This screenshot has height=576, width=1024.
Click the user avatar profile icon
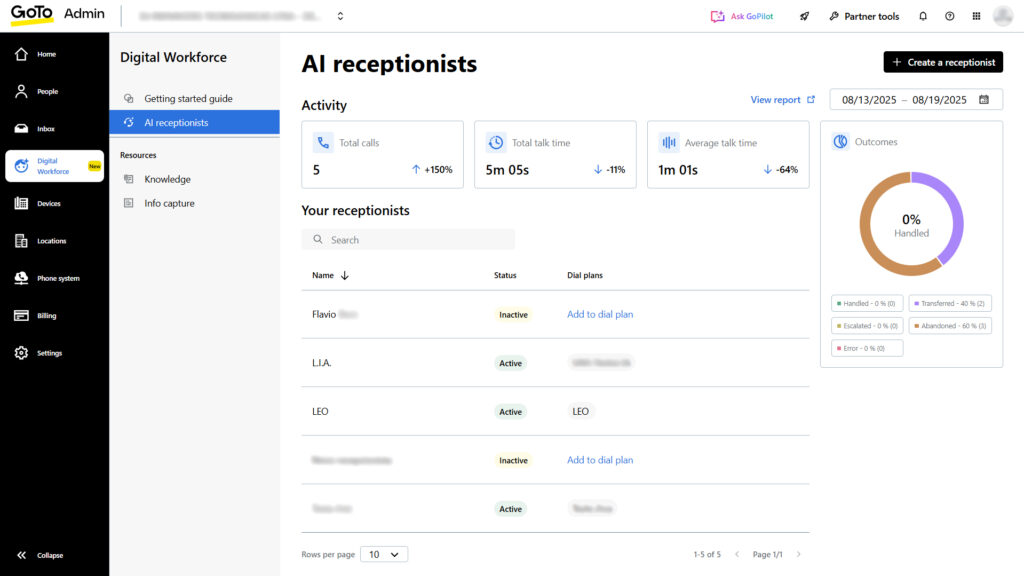coord(1002,16)
